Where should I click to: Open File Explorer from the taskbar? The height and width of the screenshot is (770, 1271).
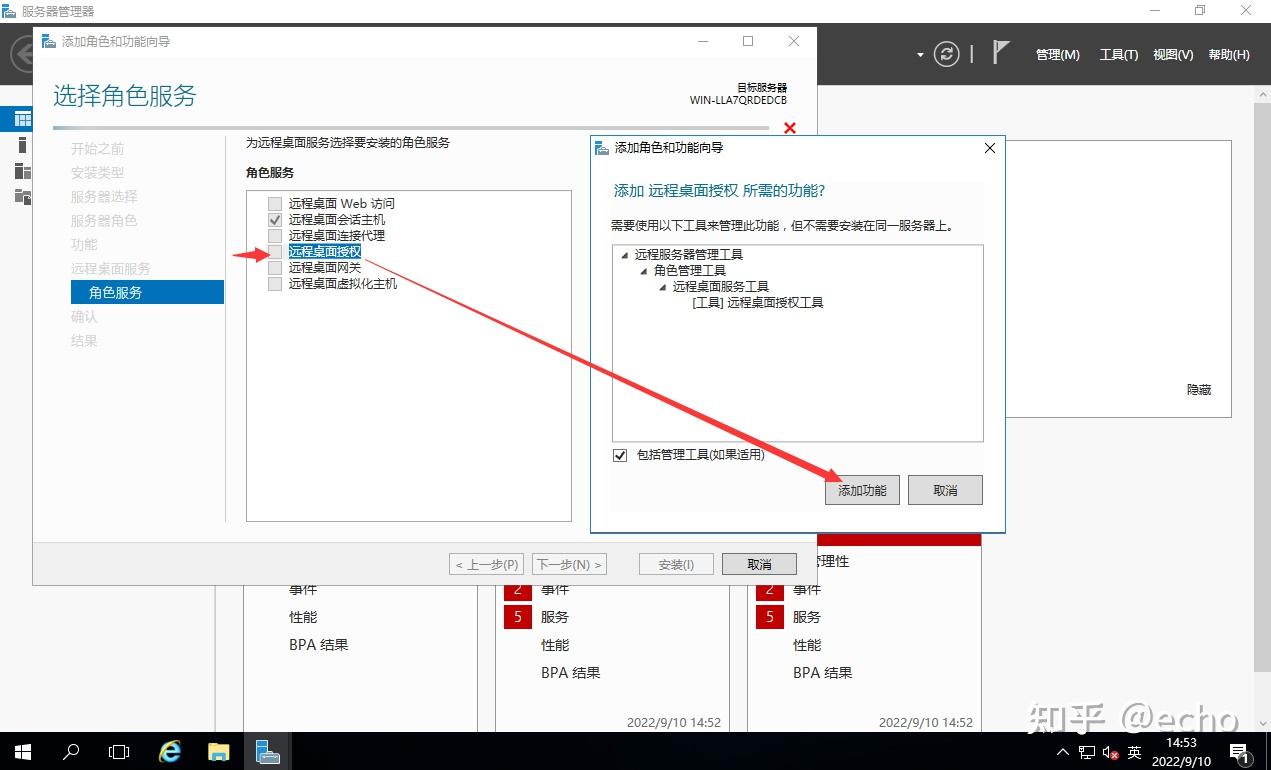click(218, 751)
